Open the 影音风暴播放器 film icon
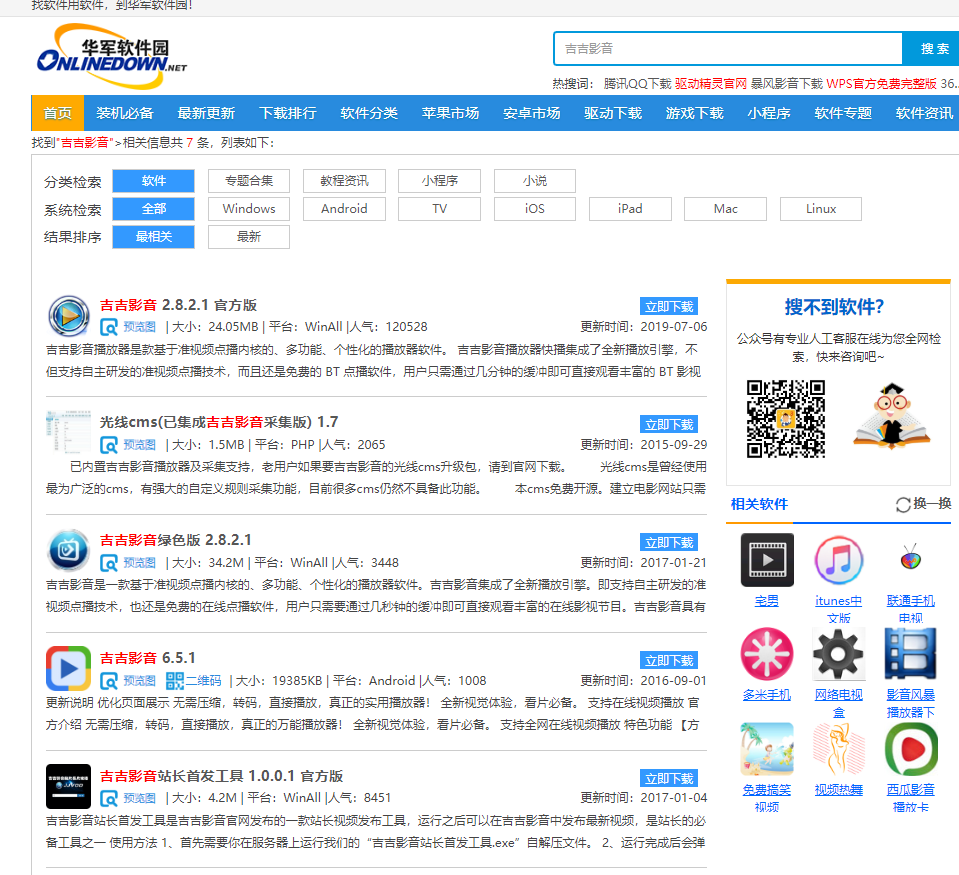The image size is (959, 875). [x=911, y=654]
